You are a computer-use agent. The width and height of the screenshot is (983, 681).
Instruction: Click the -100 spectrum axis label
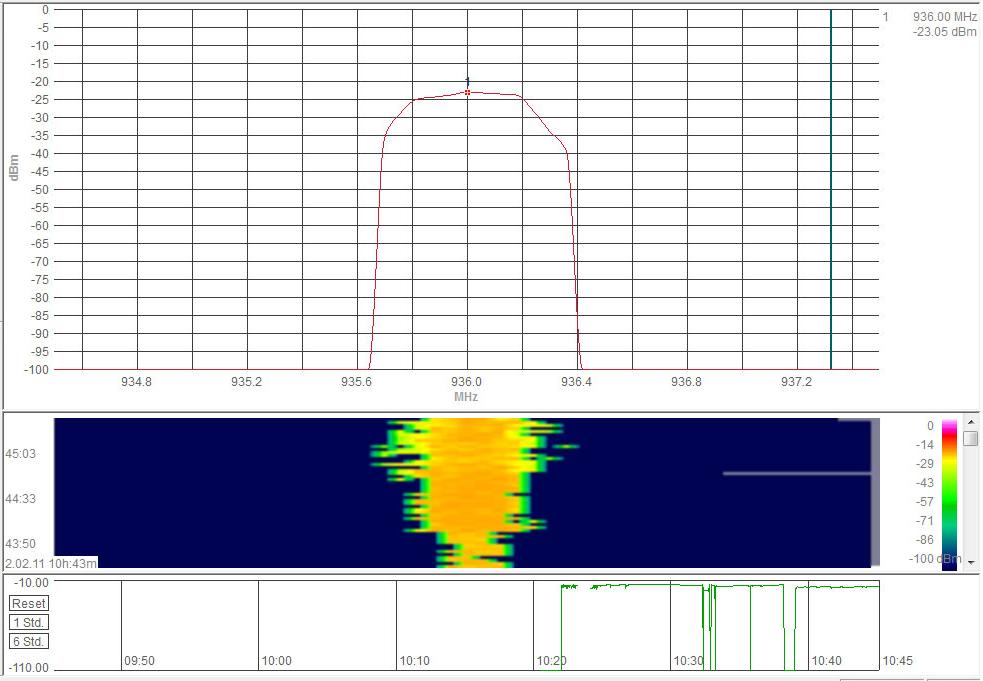pos(36,369)
